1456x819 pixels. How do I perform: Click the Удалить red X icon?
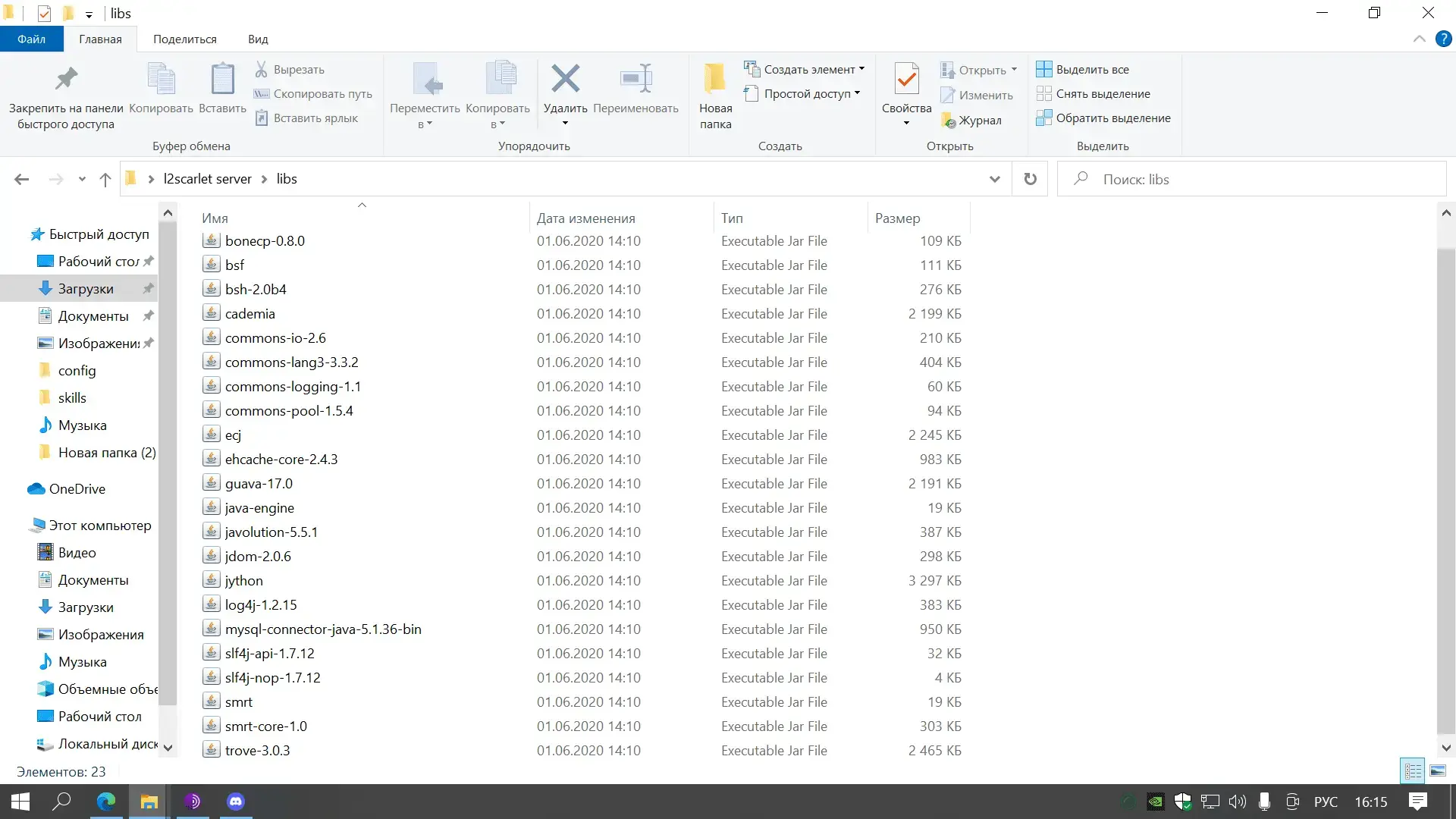(x=565, y=78)
